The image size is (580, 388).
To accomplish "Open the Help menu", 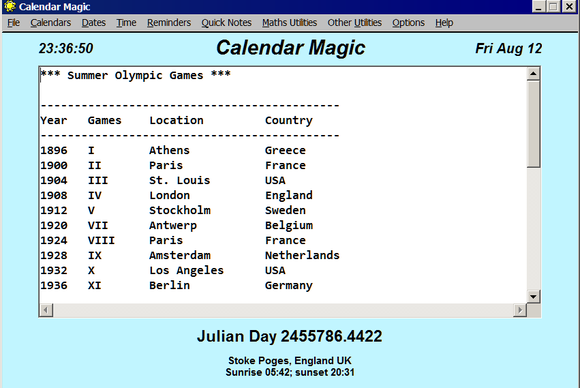I will (x=444, y=23).
